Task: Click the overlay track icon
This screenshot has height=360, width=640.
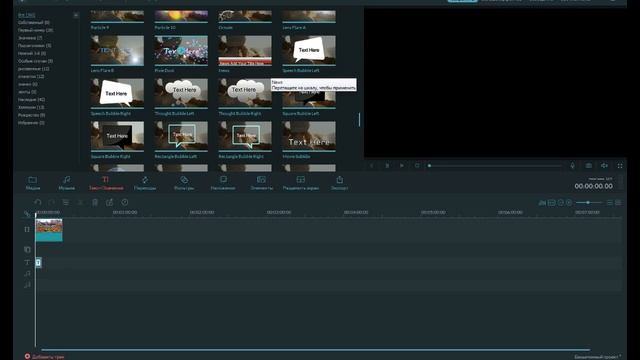Action: tap(27, 249)
